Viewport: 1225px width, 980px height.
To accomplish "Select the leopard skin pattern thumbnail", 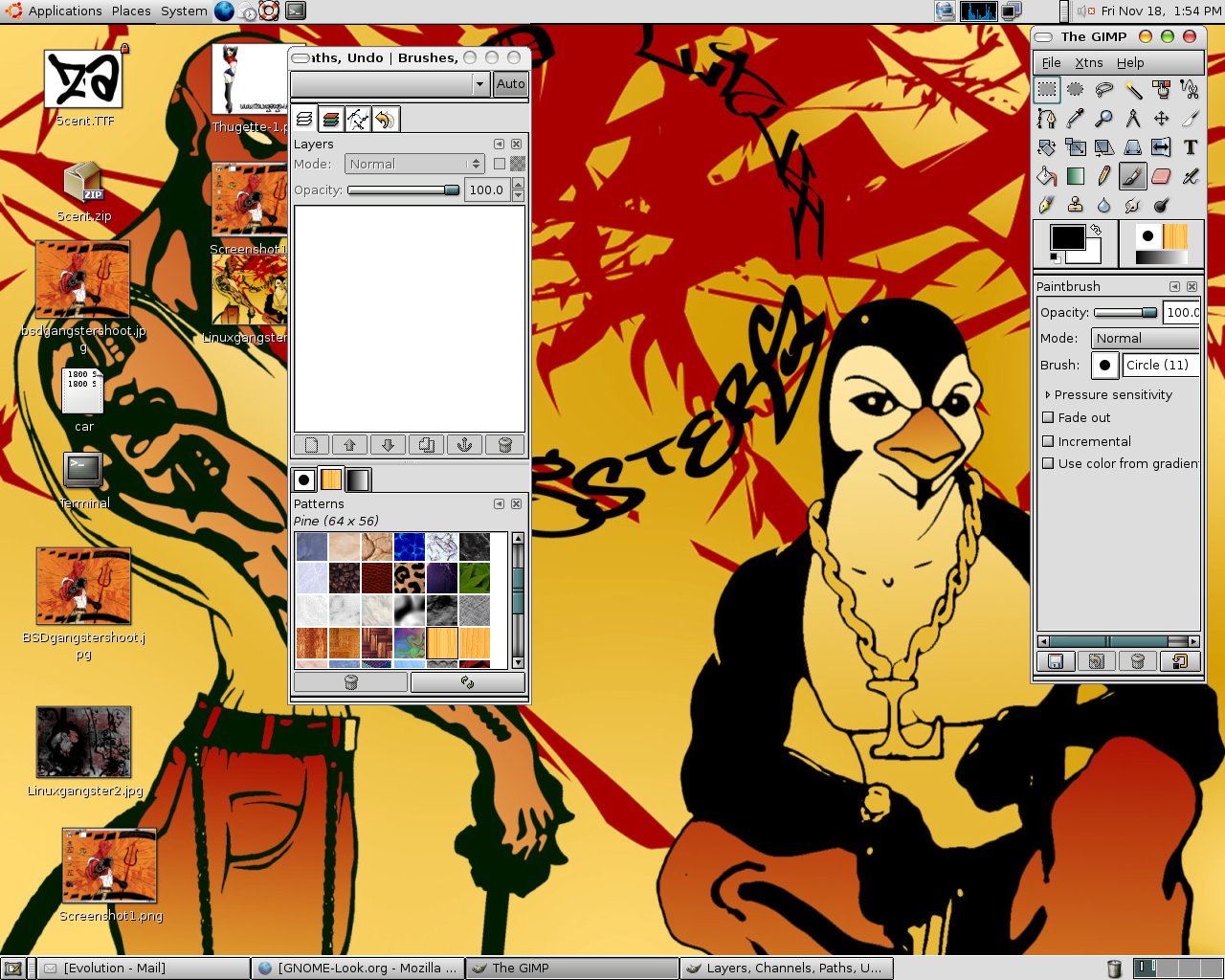I will pos(410,578).
